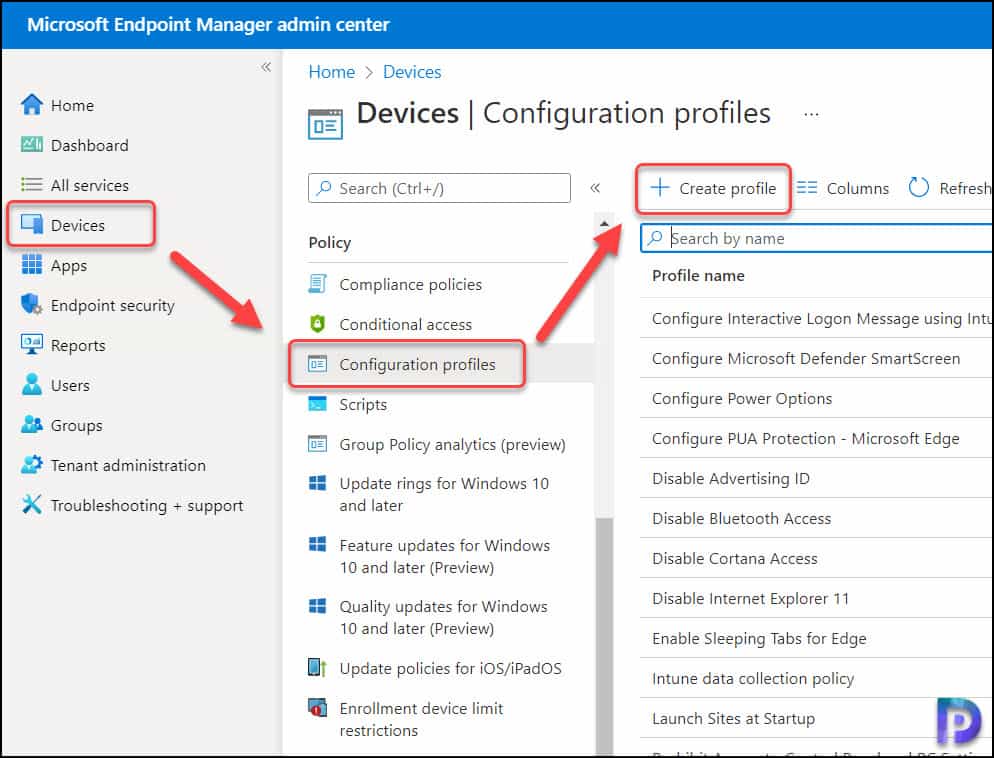Open Configure Power Options profile
This screenshot has width=994, height=758.
(742, 398)
